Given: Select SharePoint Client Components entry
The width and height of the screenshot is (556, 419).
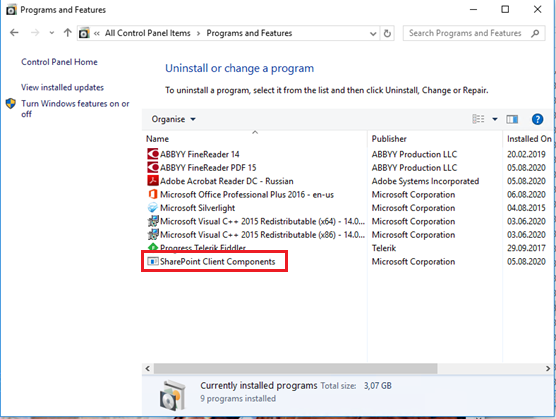Looking at the screenshot, I should [217, 262].
